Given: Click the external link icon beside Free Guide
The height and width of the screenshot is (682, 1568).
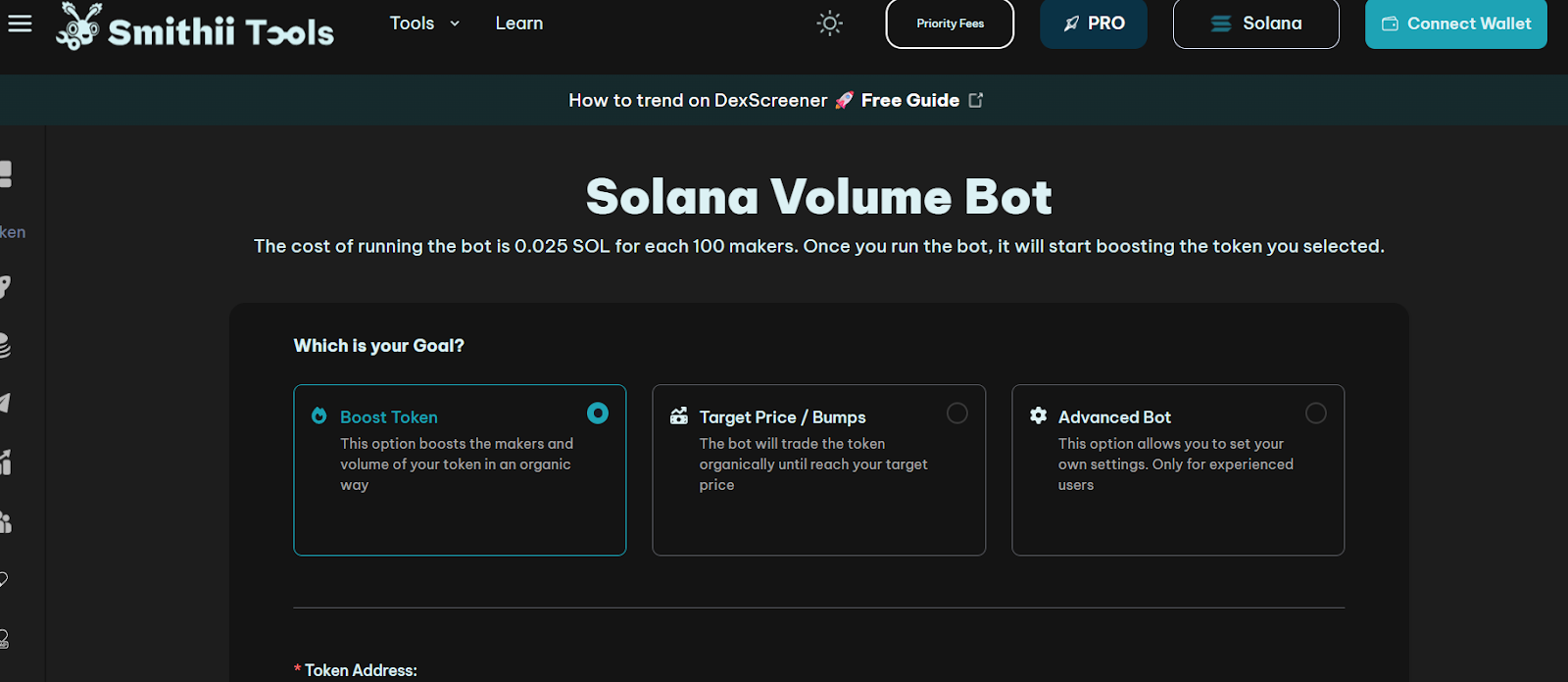Looking at the screenshot, I should 976,100.
